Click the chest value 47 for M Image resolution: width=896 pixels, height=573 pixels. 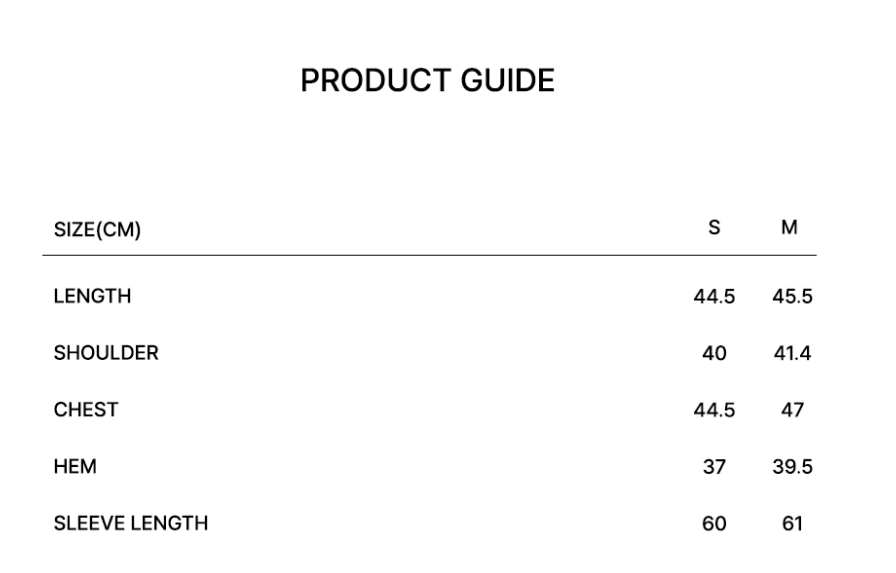point(791,410)
